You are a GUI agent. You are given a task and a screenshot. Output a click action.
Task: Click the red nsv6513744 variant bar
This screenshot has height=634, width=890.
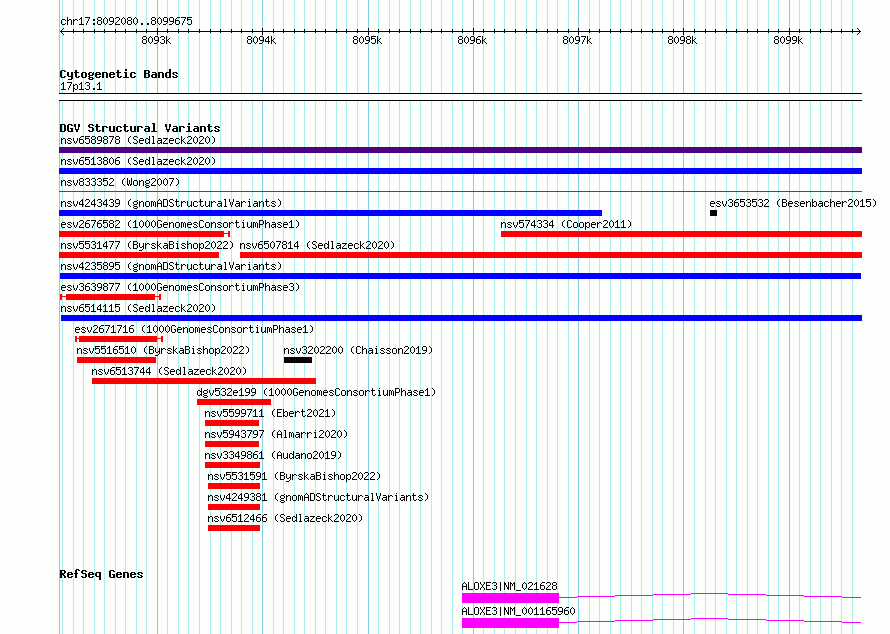[x=204, y=381]
